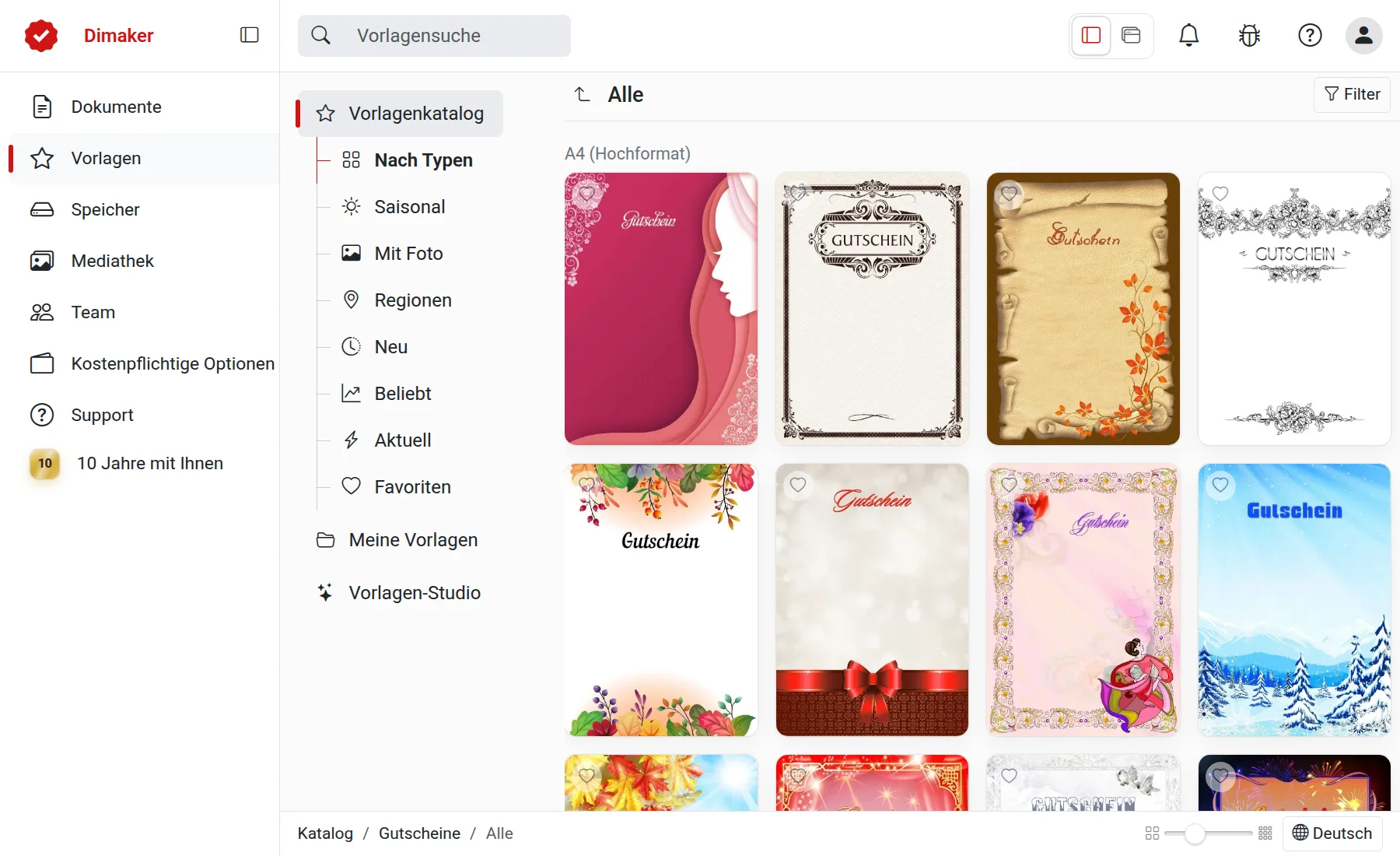Favorite the red ribbon bow Gutschein template
Screen dimensions: 1400x856
pos(798,485)
